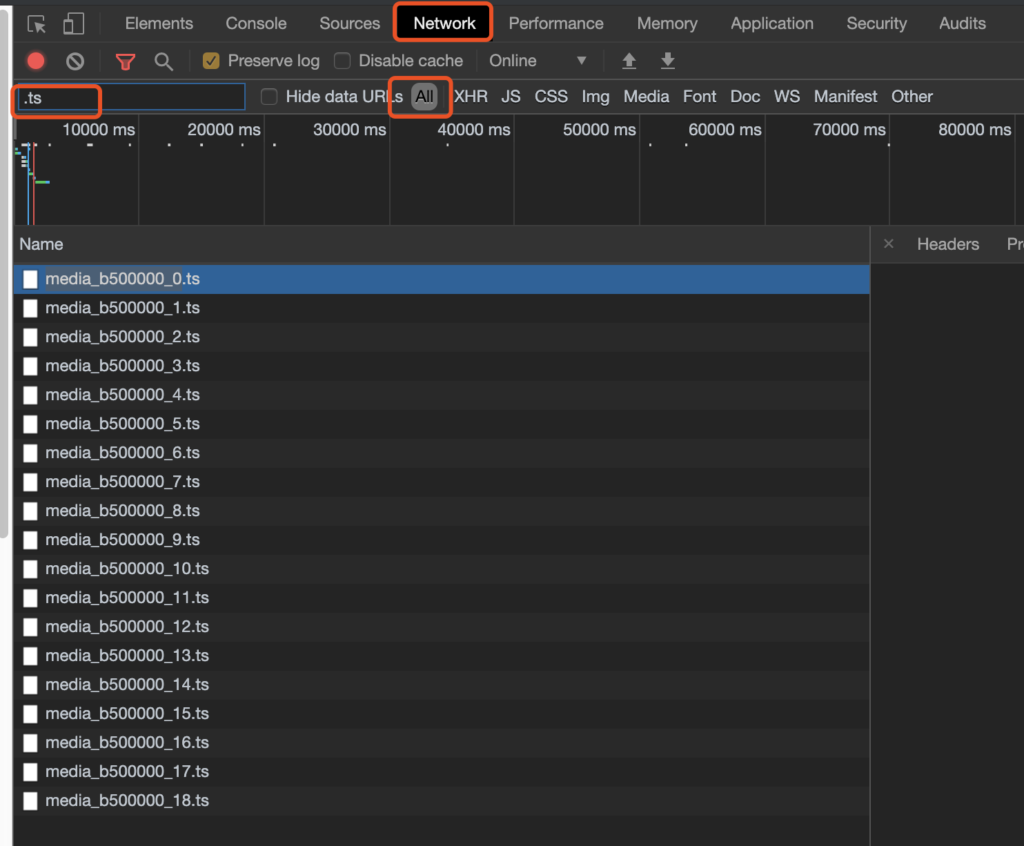Image resolution: width=1024 pixels, height=846 pixels.
Task: Filter requests by Other
Action: [912, 97]
